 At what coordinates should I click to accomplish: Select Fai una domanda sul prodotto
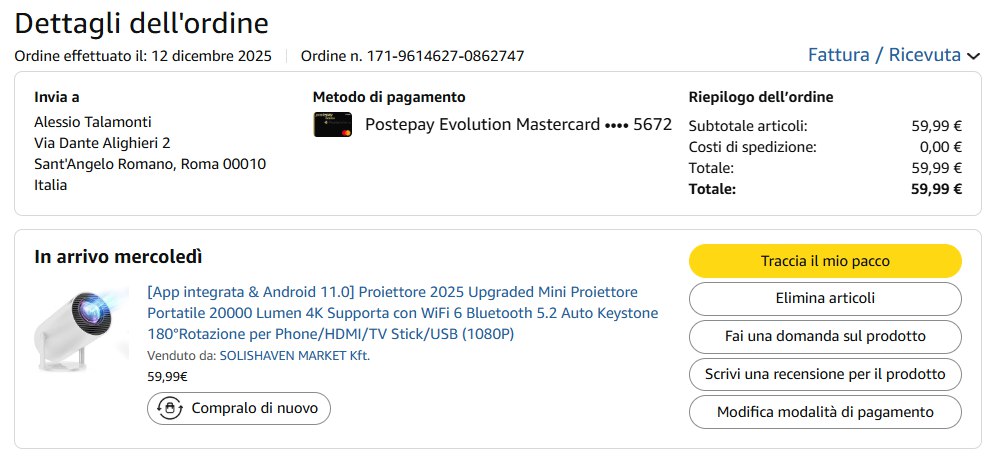click(825, 336)
